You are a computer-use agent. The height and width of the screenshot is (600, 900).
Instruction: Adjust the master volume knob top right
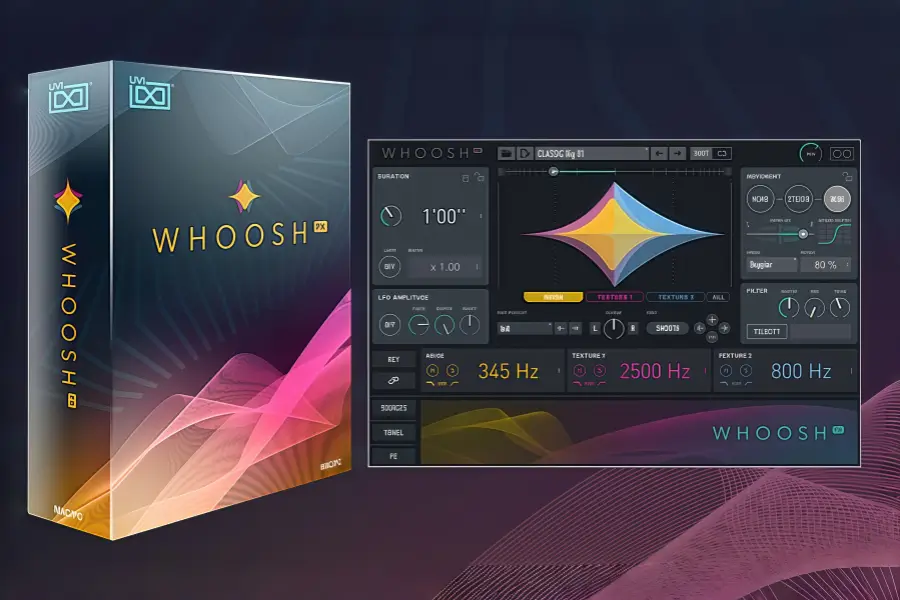(810, 153)
